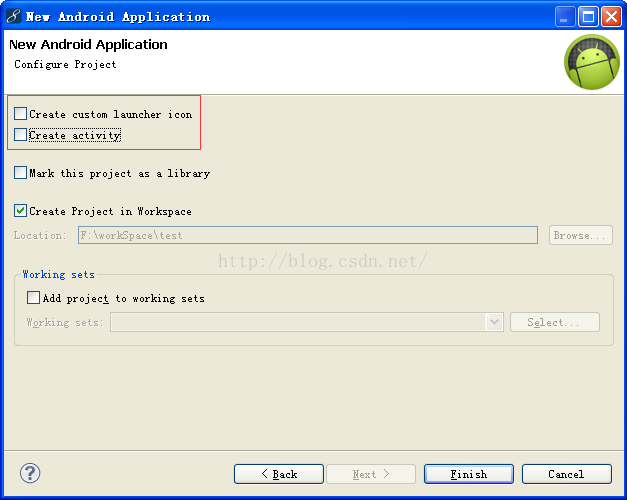Click the title bar application icon
This screenshot has width=627, height=500.
click(x=13, y=16)
